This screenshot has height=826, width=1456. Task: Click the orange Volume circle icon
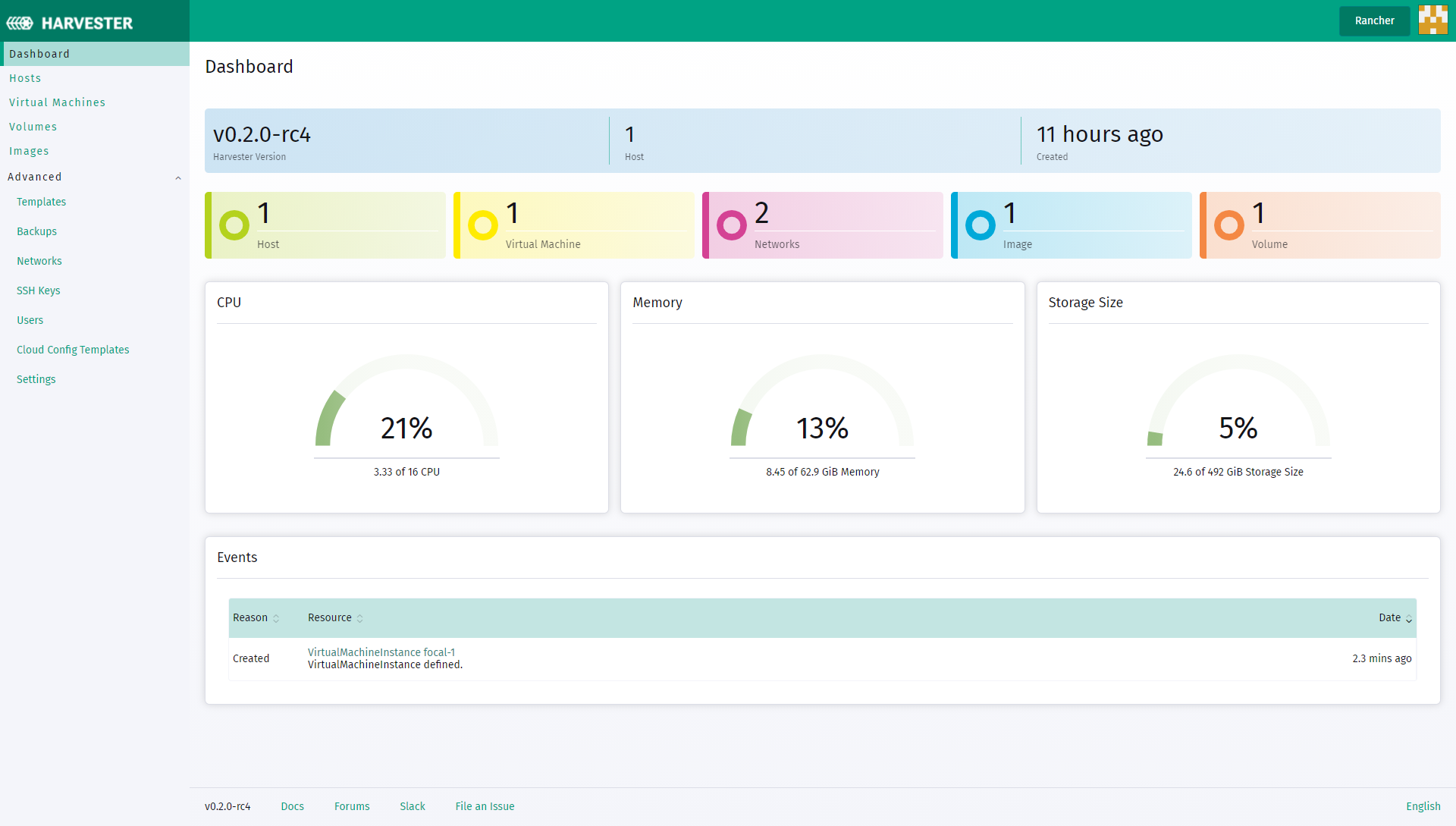(1229, 225)
